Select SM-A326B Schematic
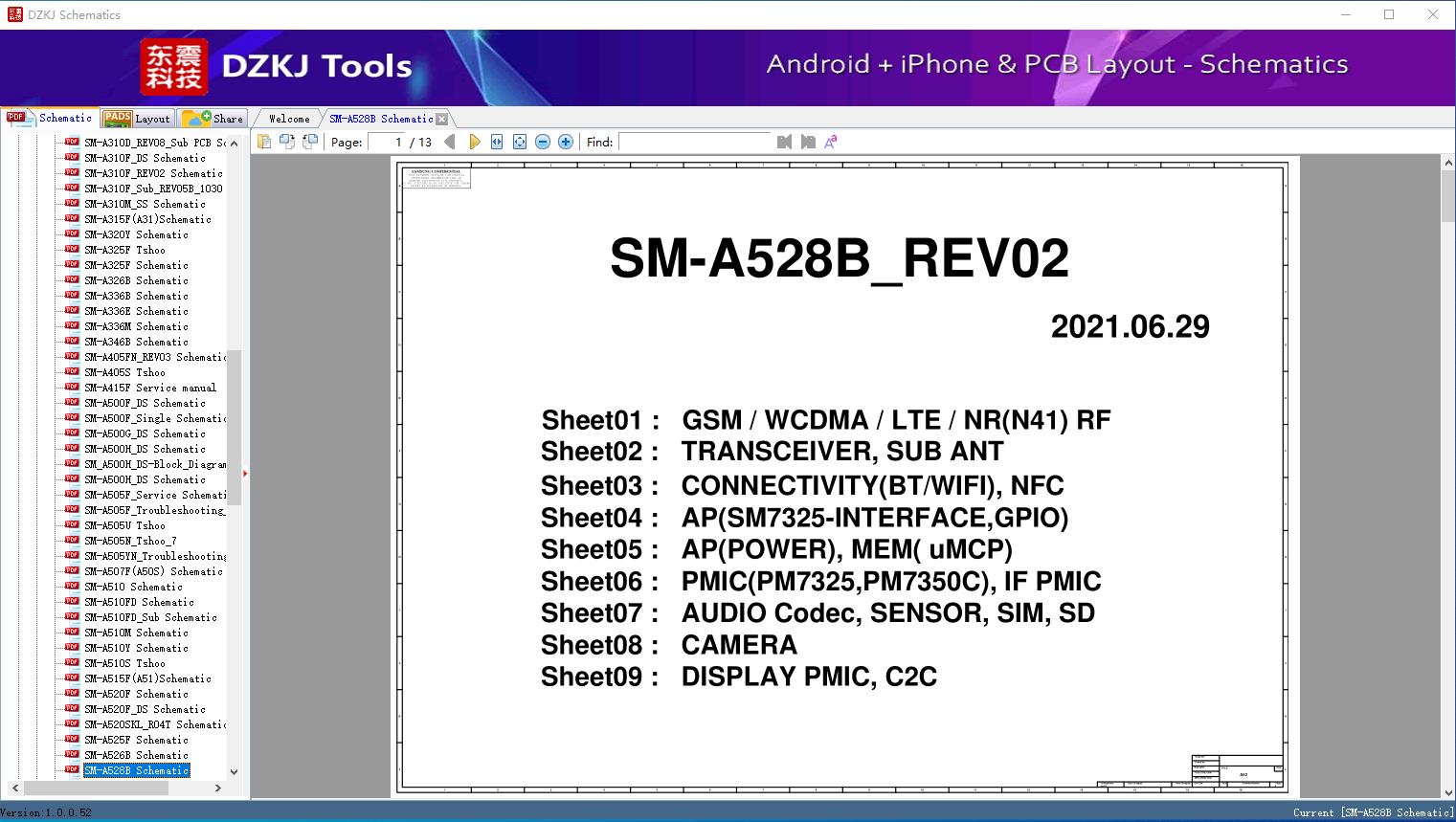Screen dimensions: 1456x822 click(x=136, y=280)
